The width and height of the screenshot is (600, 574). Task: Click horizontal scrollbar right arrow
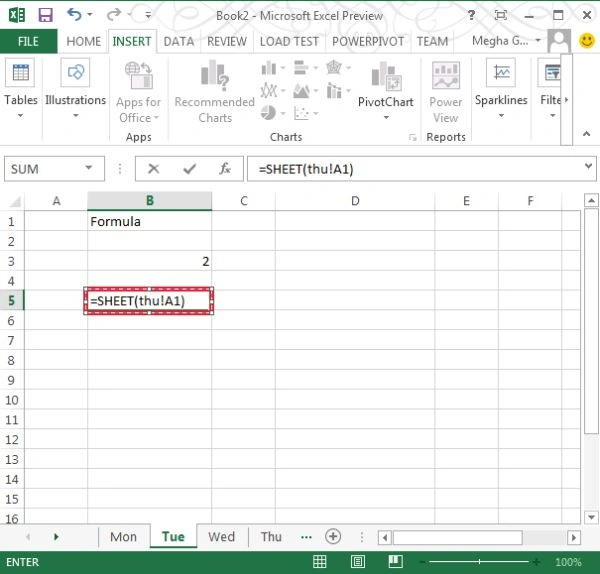pos(573,537)
